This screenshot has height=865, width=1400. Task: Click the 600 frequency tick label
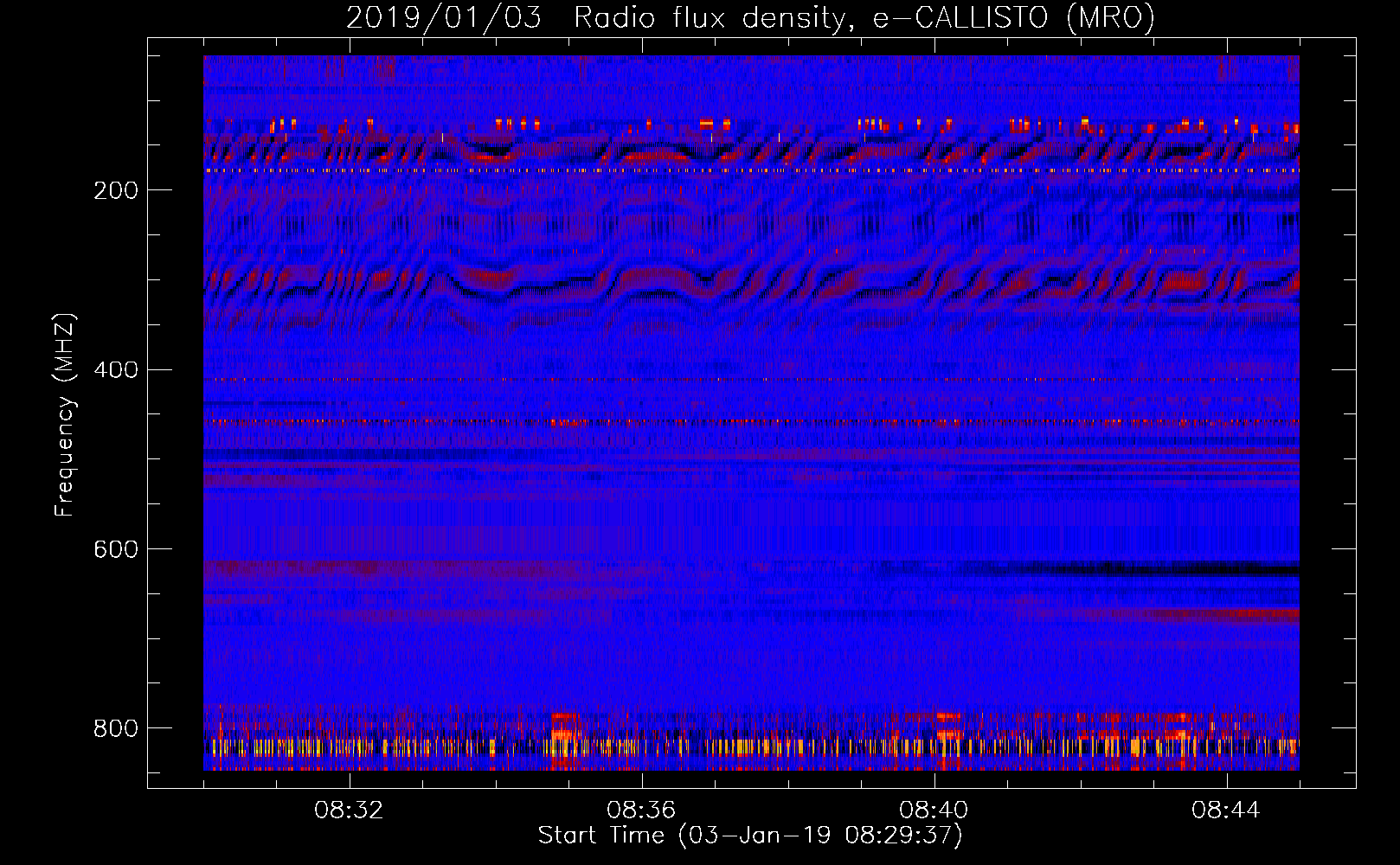pyautogui.click(x=115, y=550)
